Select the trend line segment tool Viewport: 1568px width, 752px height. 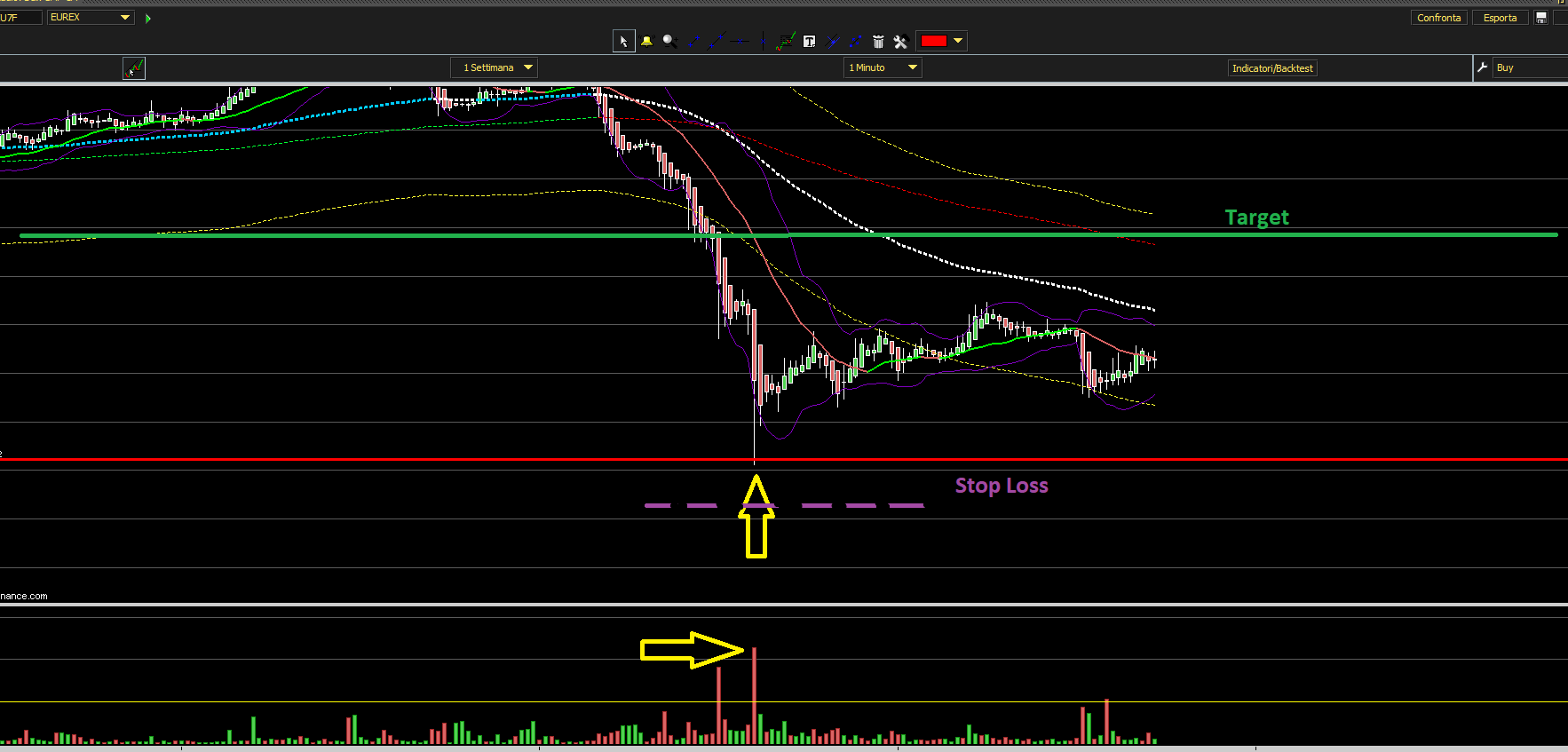[x=693, y=41]
